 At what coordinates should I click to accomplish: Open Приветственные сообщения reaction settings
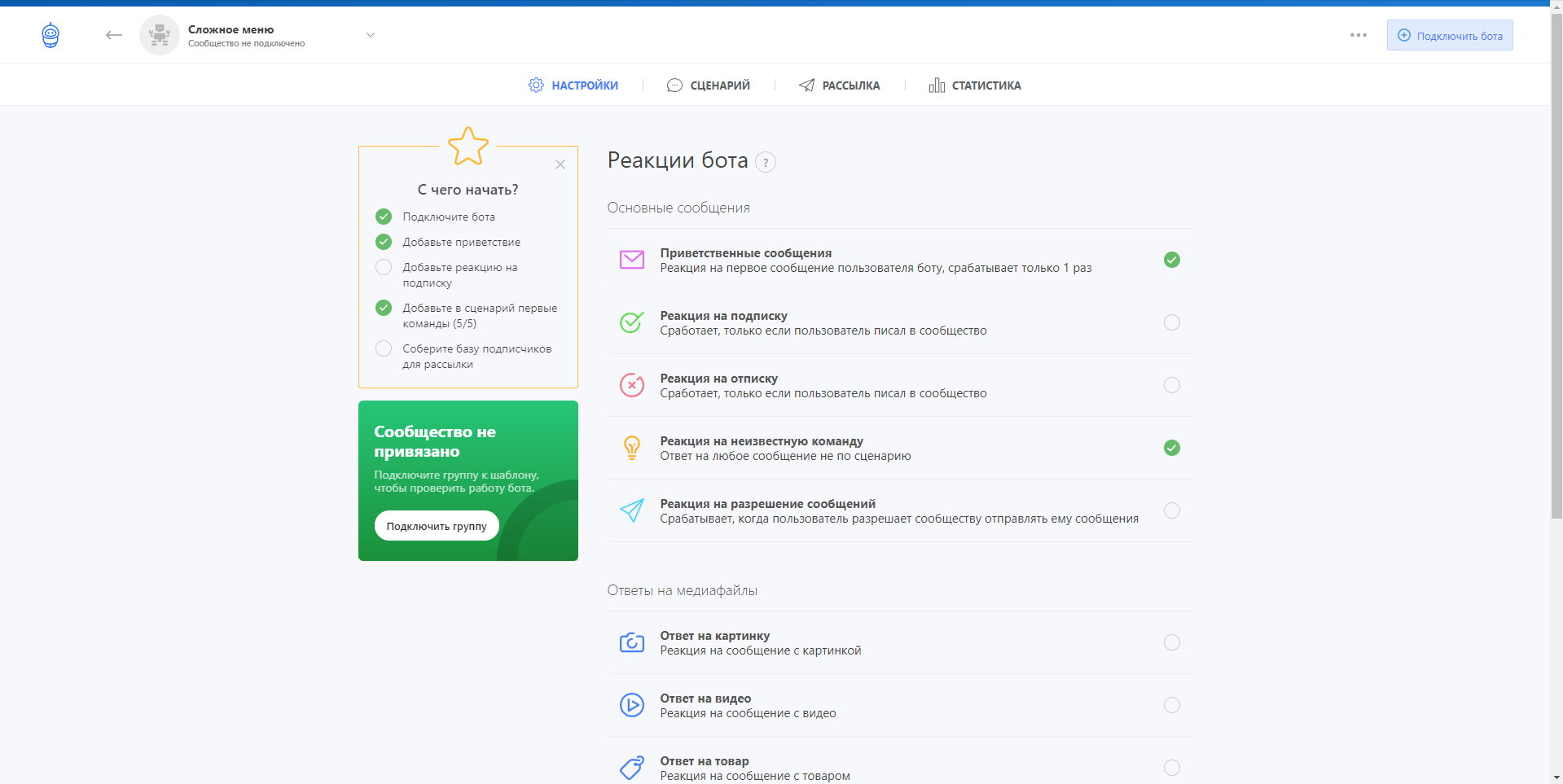(x=899, y=260)
